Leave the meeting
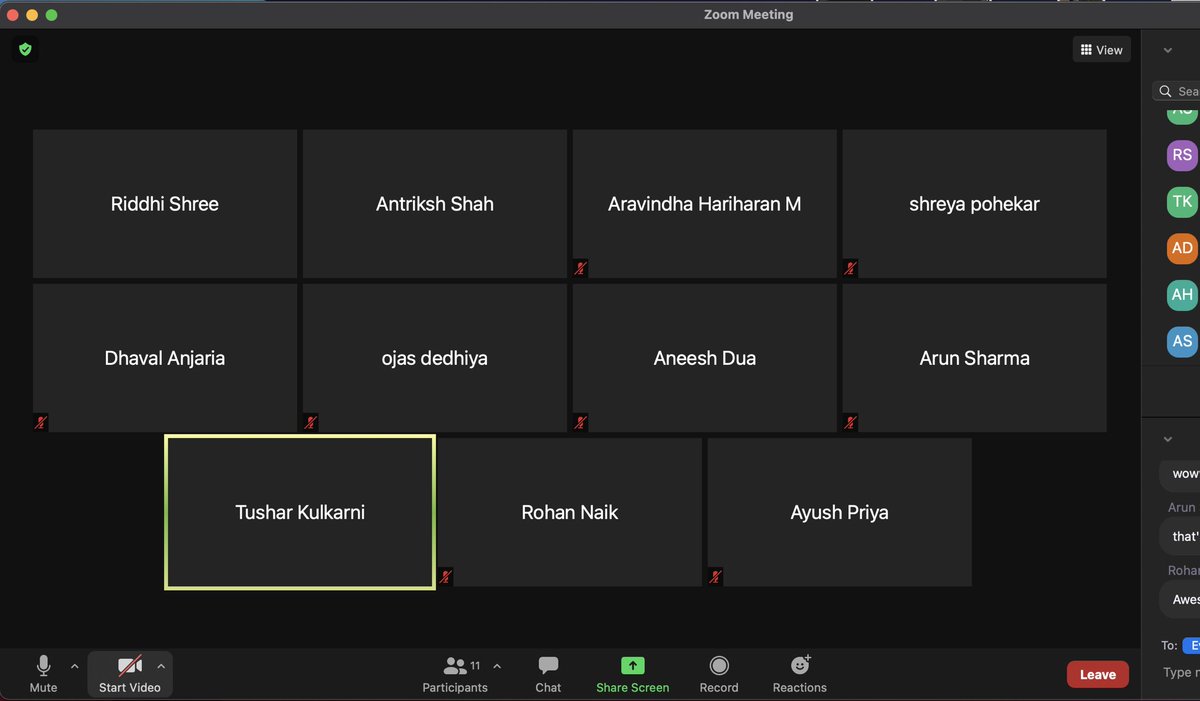This screenshot has height=701, width=1200. click(1097, 674)
